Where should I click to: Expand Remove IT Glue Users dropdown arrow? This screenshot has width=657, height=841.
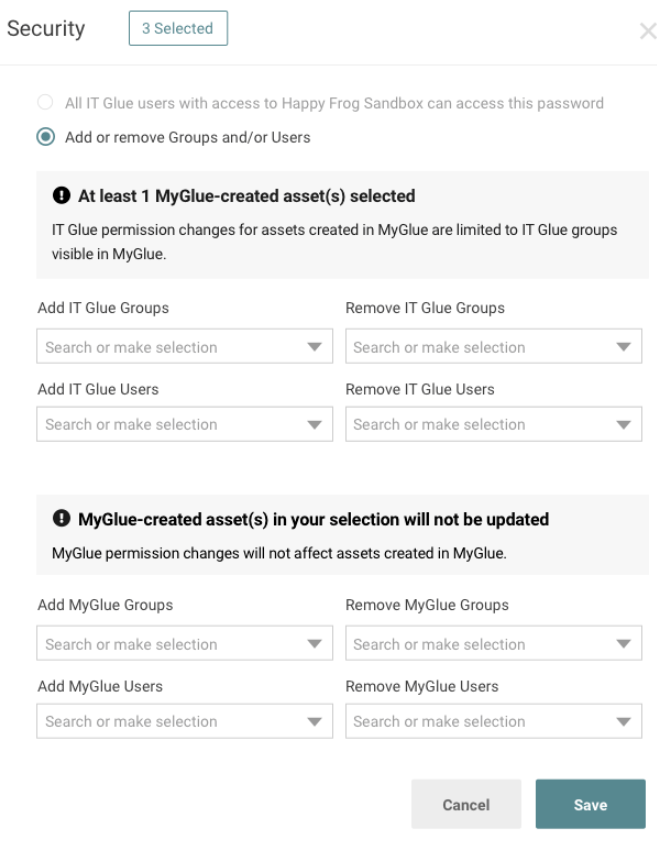click(x=623, y=425)
